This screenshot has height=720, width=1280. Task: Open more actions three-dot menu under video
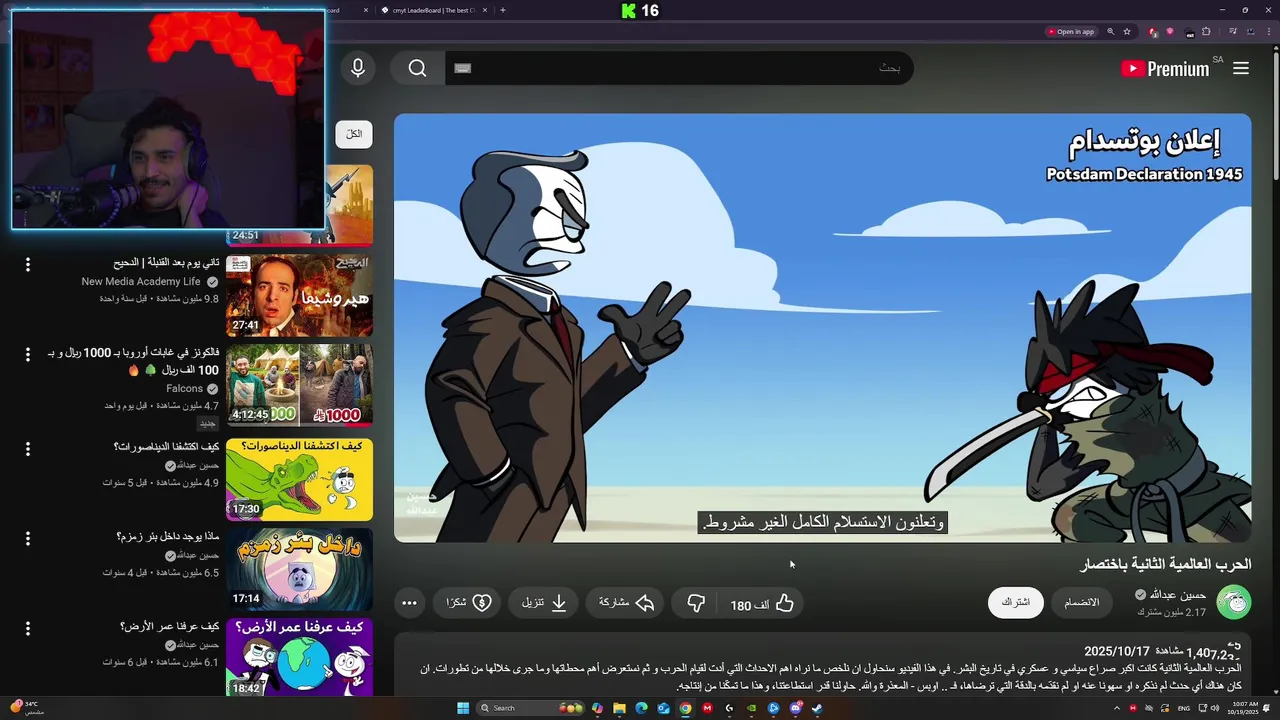click(x=409, y=603)
